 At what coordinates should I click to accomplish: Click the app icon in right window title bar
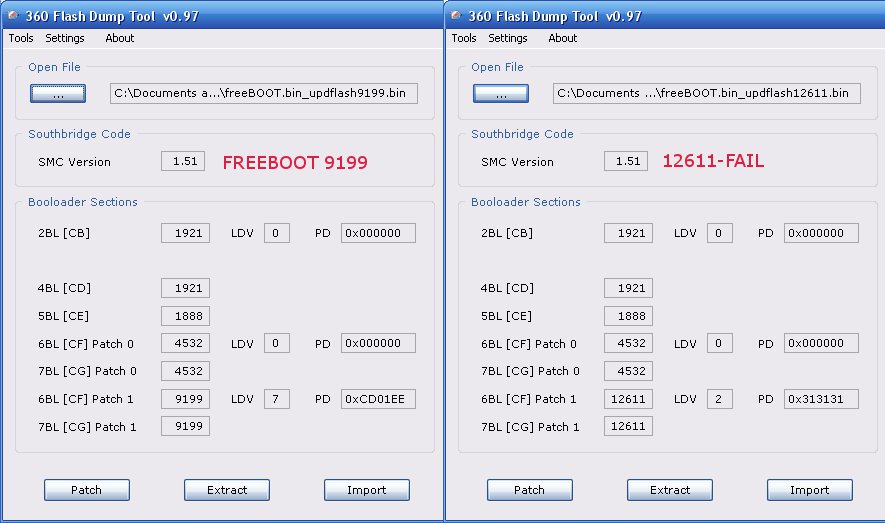point(455,15)
